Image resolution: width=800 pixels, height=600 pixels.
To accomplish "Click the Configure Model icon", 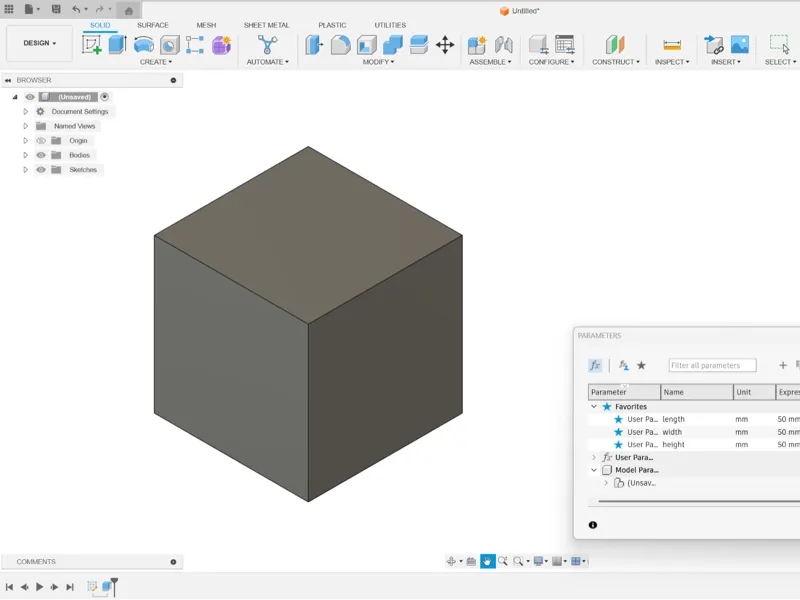I will coord(538,45).
